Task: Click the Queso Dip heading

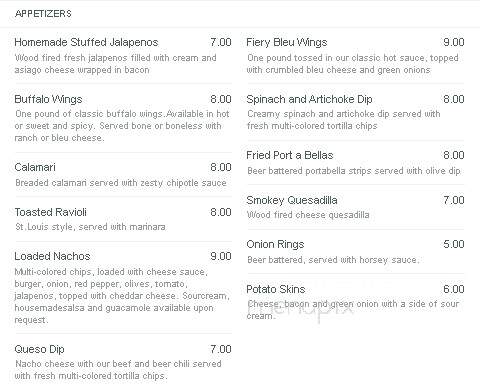Action: click(39, 349)
